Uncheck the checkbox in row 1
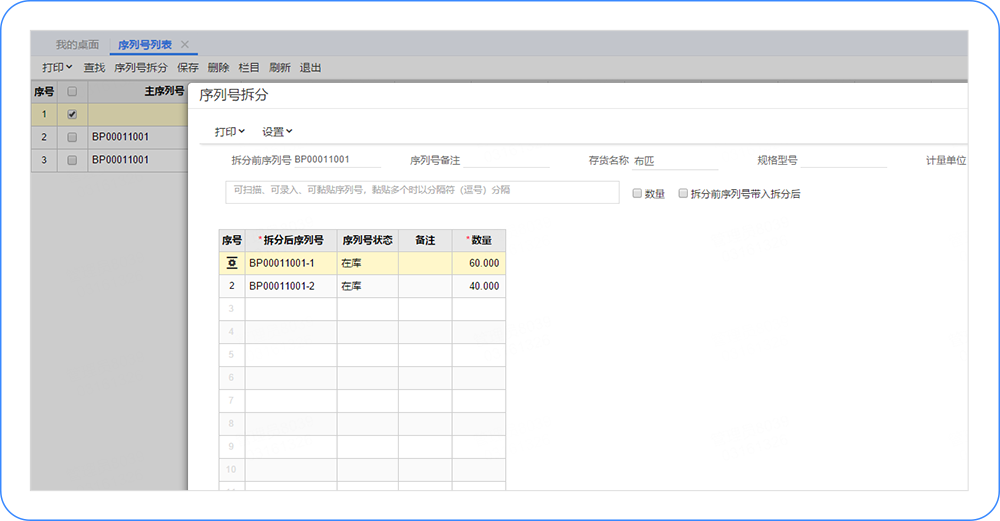The image size is (1000, 521). 72,115
